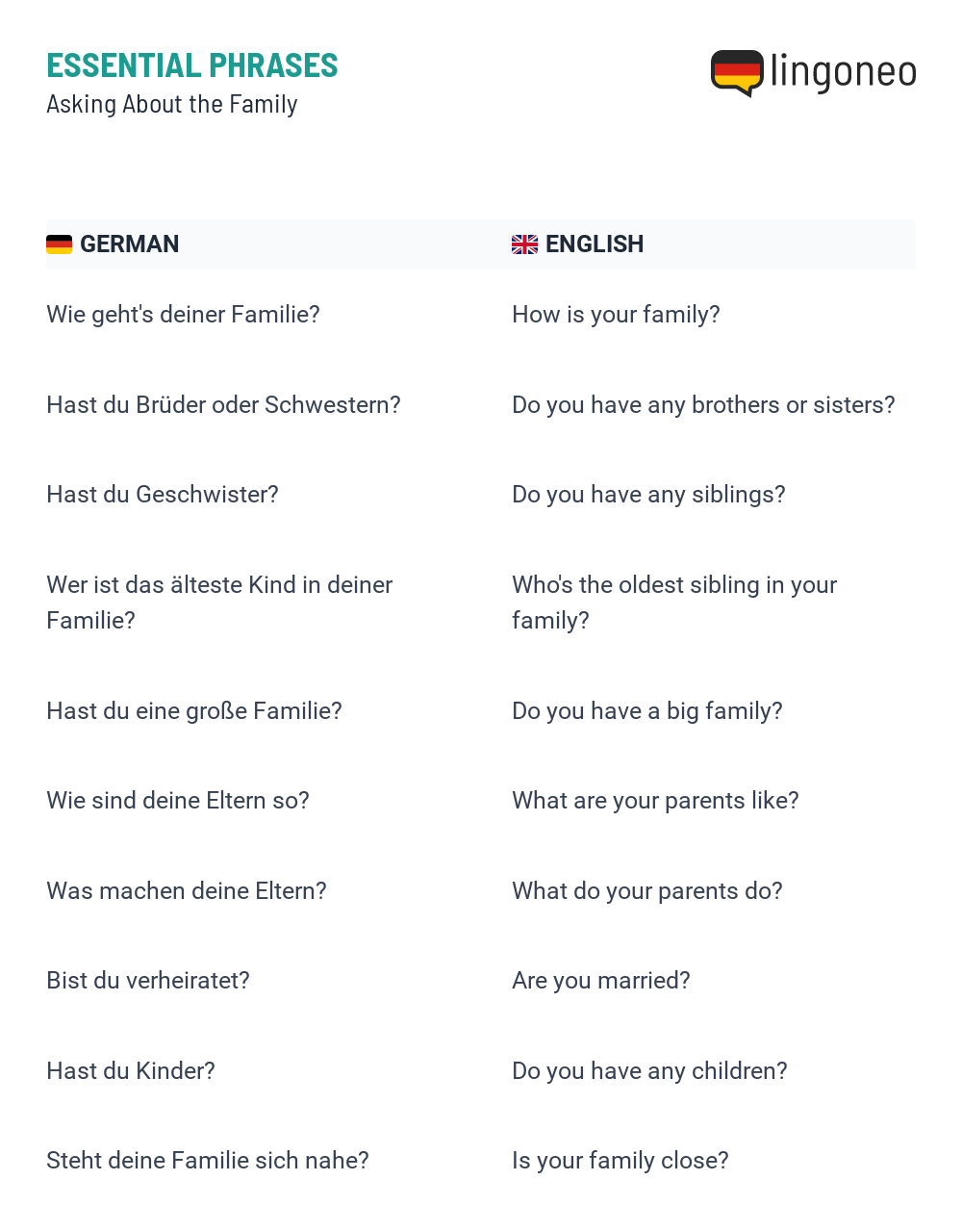Click translation What do your parents do?

[x=647, y=891]
